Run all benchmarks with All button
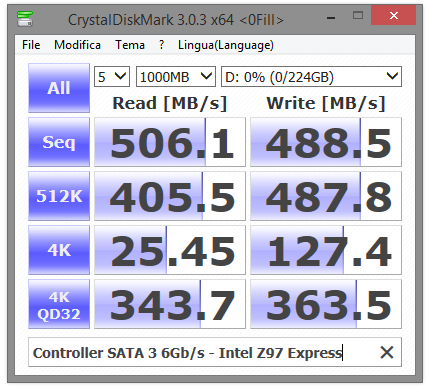 coord(59,88)
